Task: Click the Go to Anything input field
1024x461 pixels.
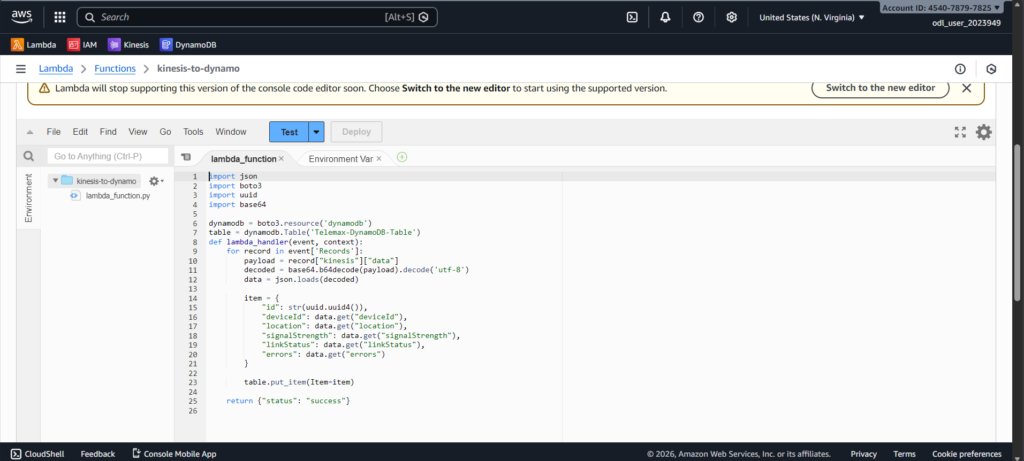Action: [107, 157]
